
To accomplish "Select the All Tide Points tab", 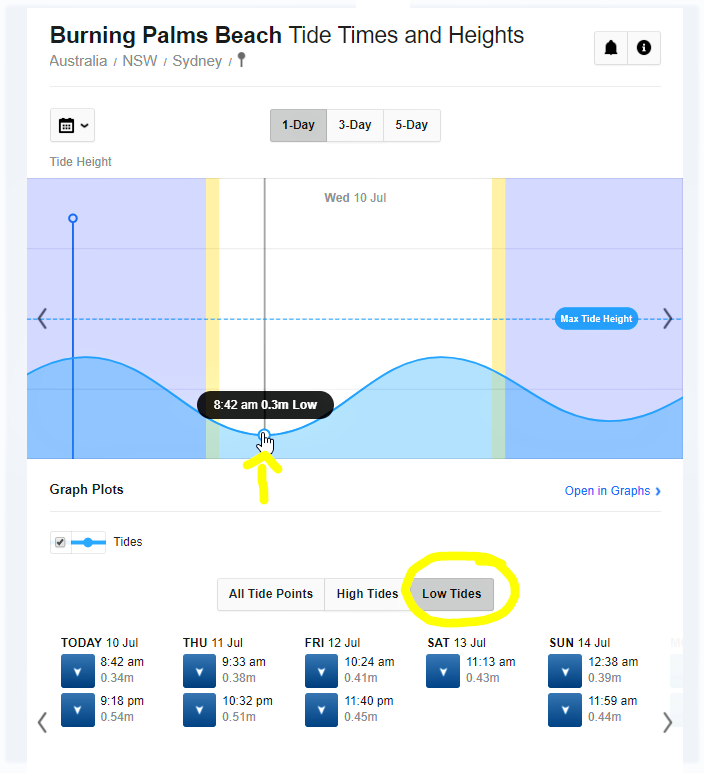I will click(x=271, y=594).
